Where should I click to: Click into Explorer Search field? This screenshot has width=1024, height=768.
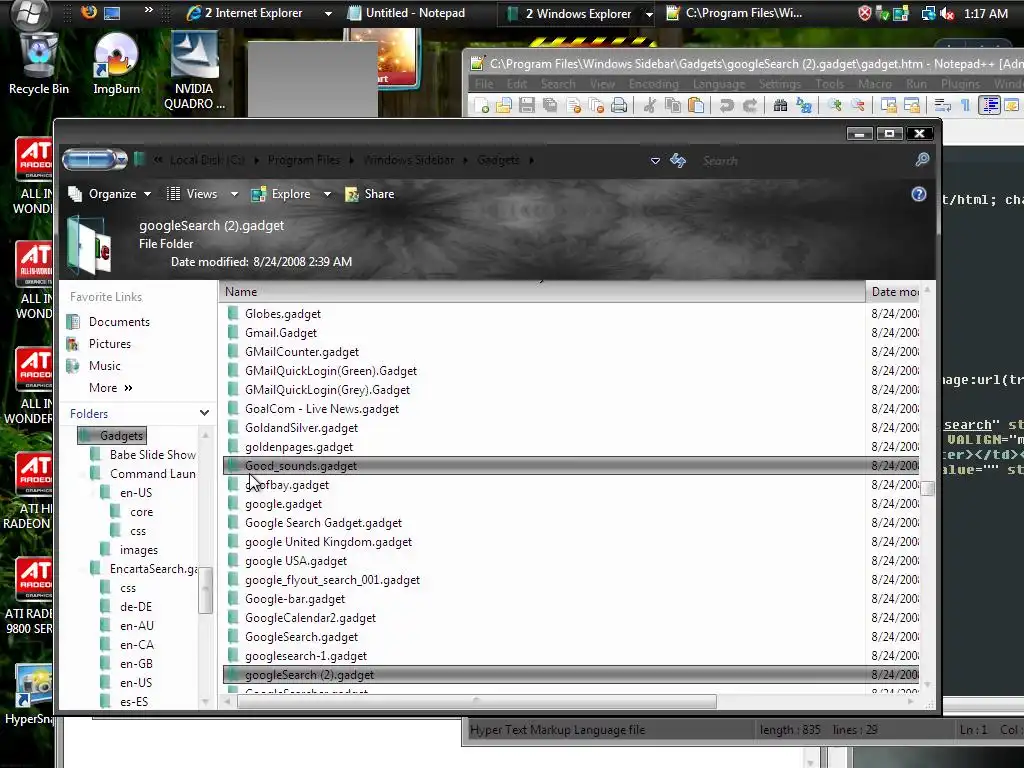point(803,161)
